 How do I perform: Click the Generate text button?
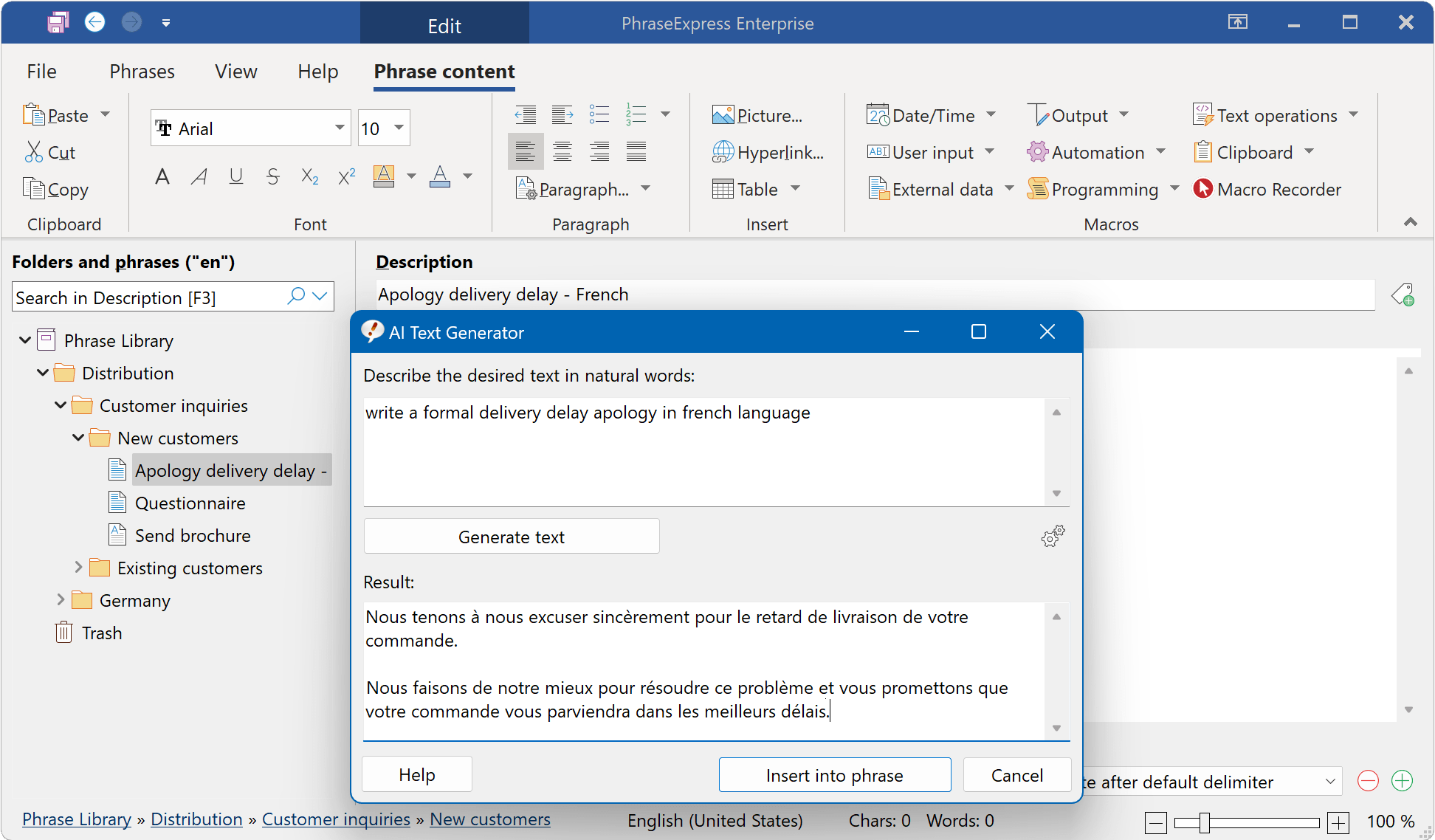pyautogui.click(x=511, y=537)
